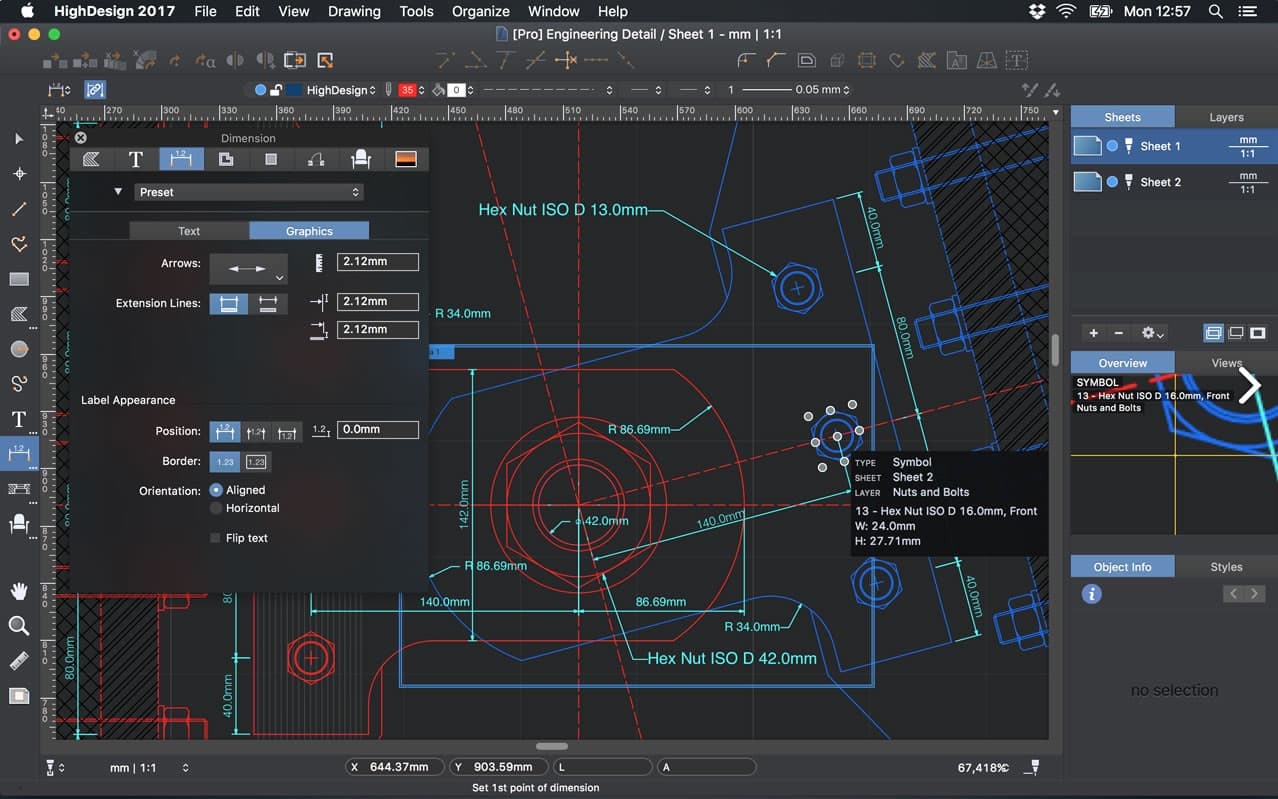Select Sheet 2 in sheets list
The image size is (1278, 799).
pyautogui.click(x=1174, y=182)
